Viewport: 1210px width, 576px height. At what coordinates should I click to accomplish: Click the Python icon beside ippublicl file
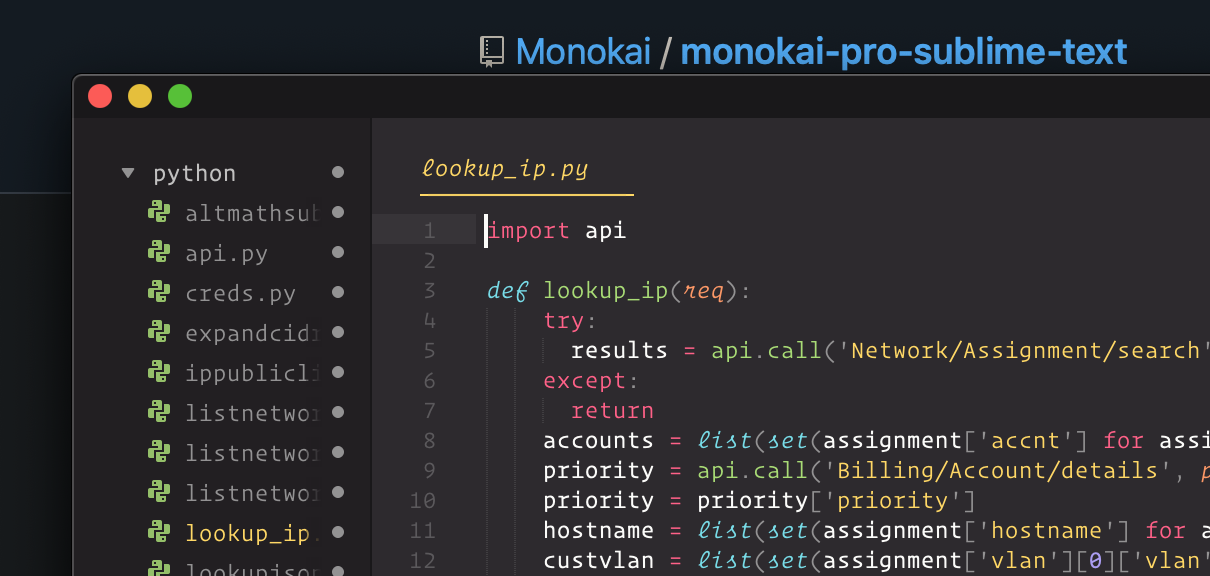[159, 373]
